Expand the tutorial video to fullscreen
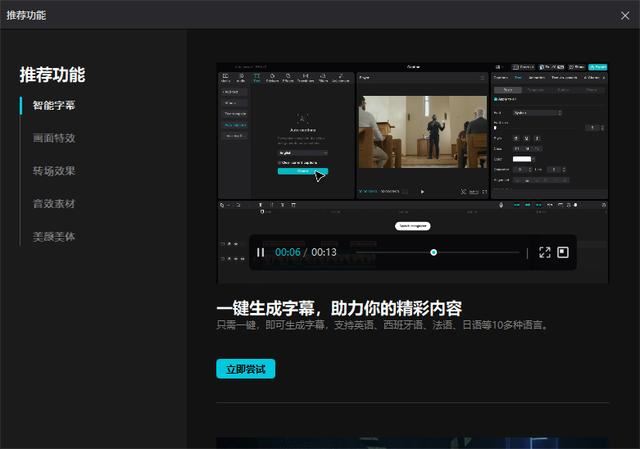 coord(545,253)
